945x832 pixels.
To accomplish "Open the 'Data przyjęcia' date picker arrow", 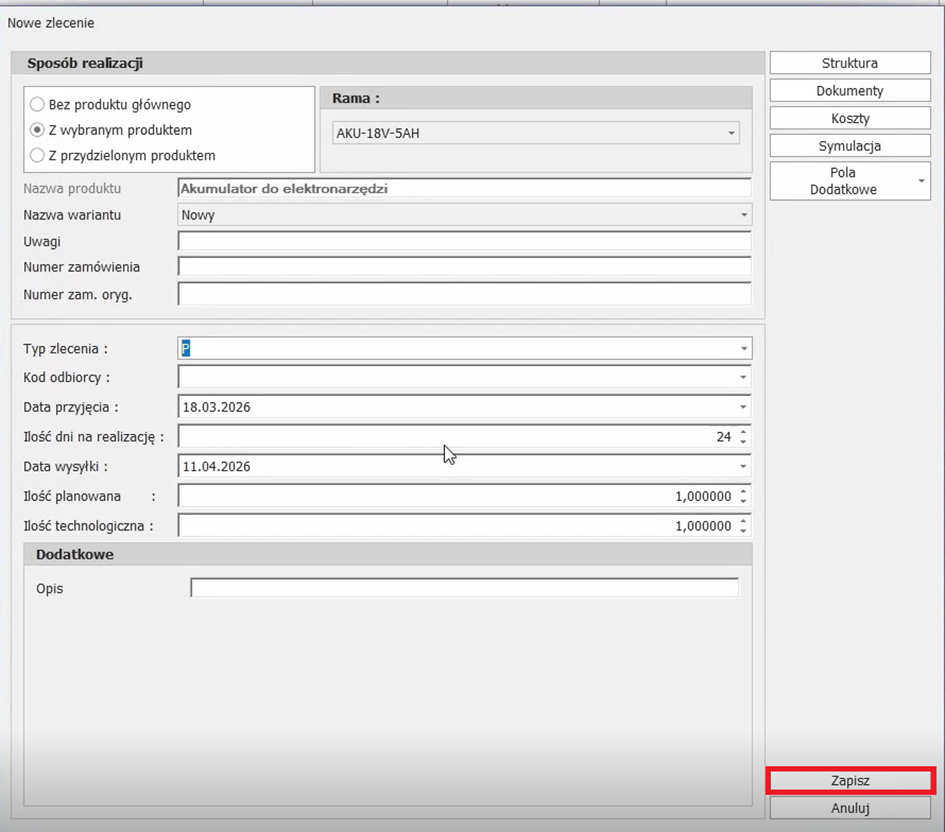I will pyautogui.click(x=743, y=407).
